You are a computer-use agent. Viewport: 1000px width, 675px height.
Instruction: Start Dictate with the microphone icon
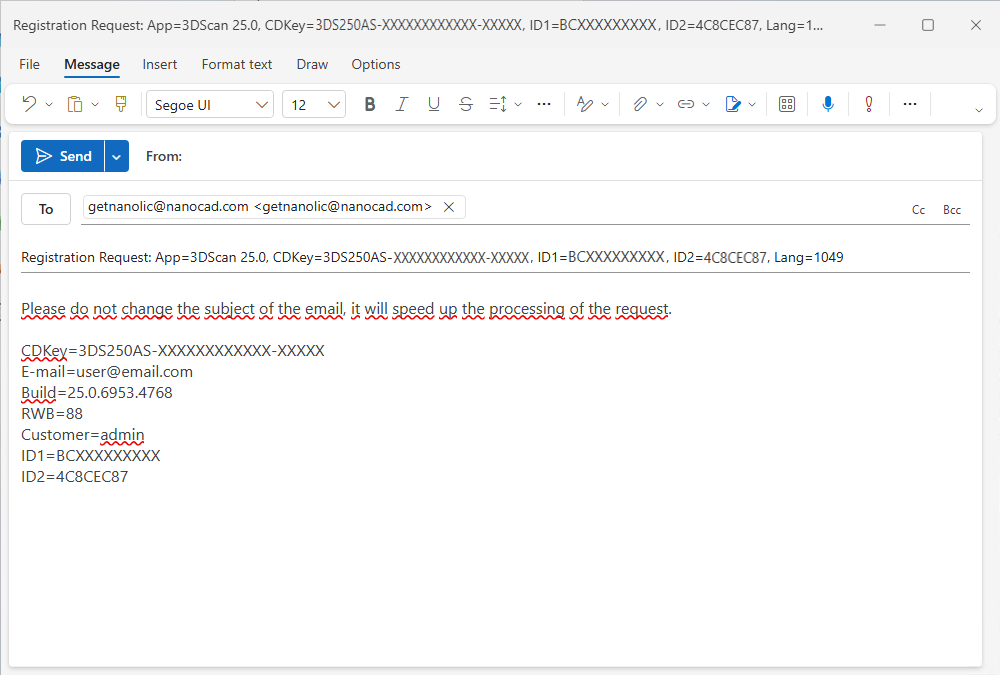pyautogui.click(x=828, y=104)
